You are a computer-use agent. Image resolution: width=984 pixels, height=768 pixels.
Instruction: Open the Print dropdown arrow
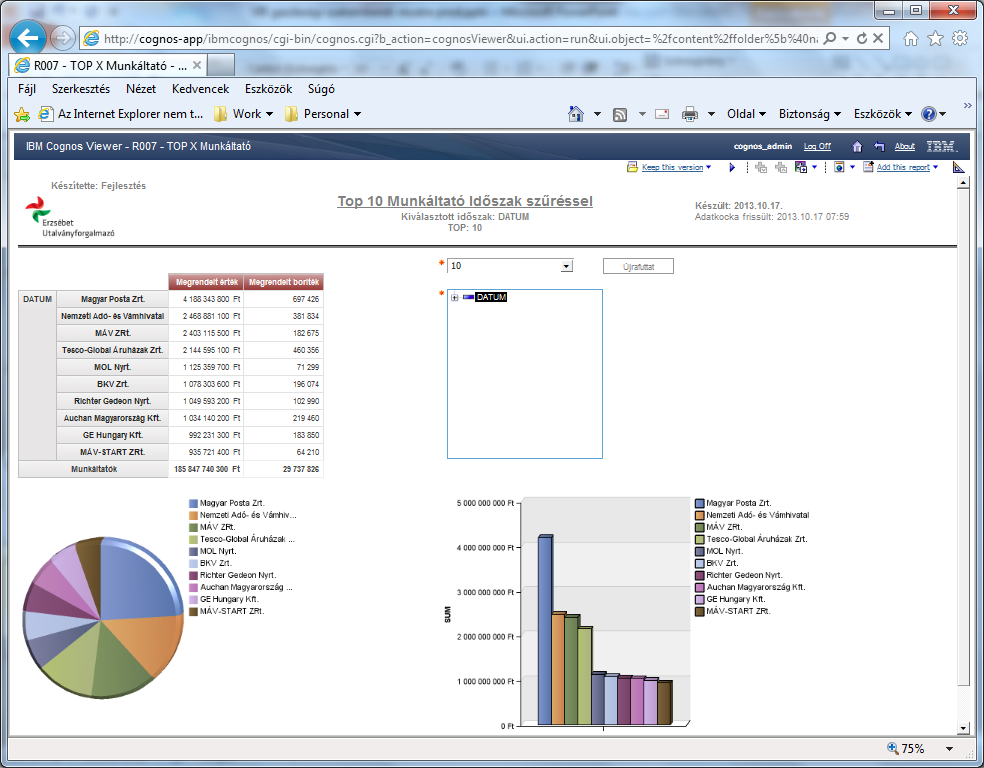(x=712, y=114)
